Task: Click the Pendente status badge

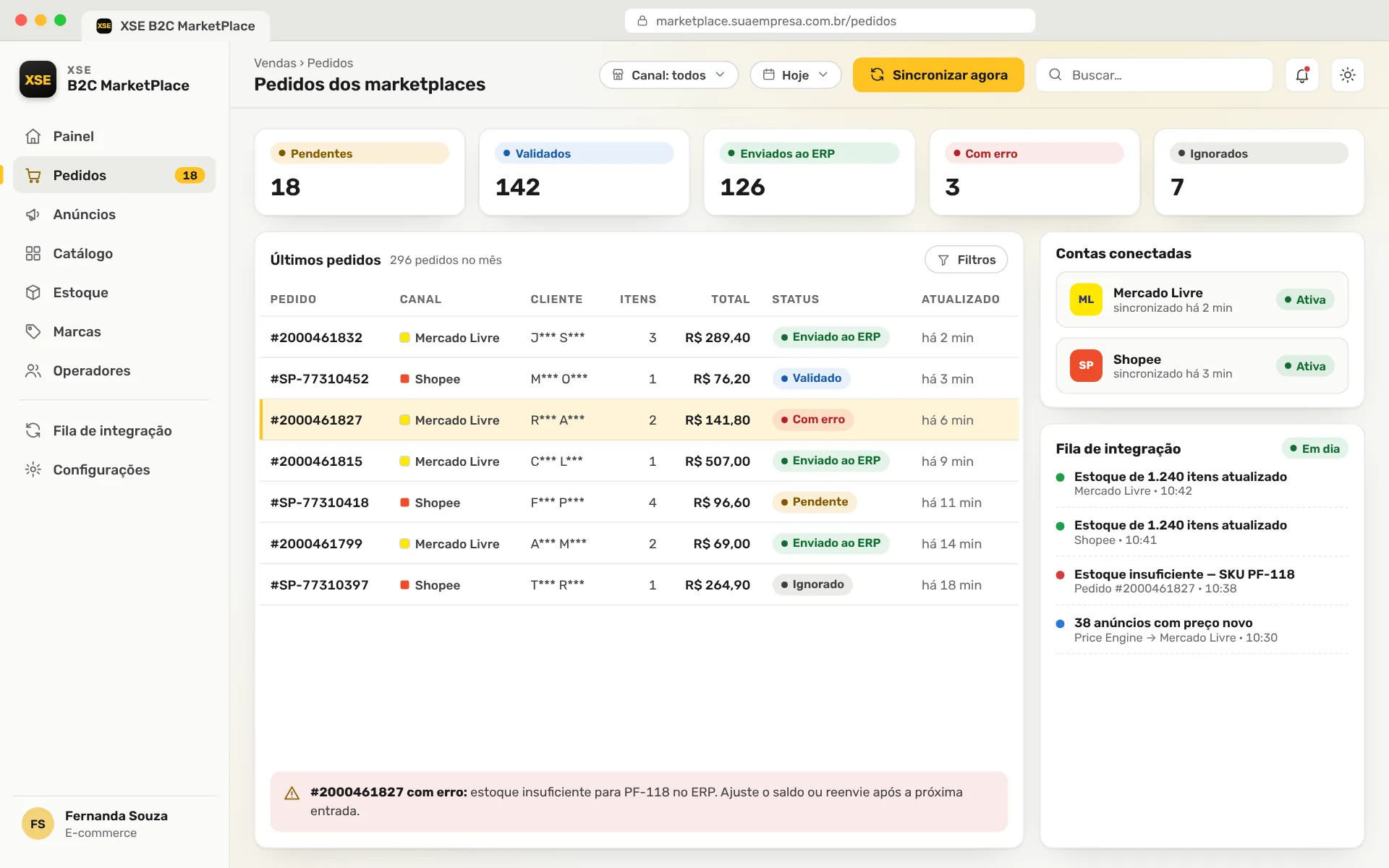Action: click(814, 502)
